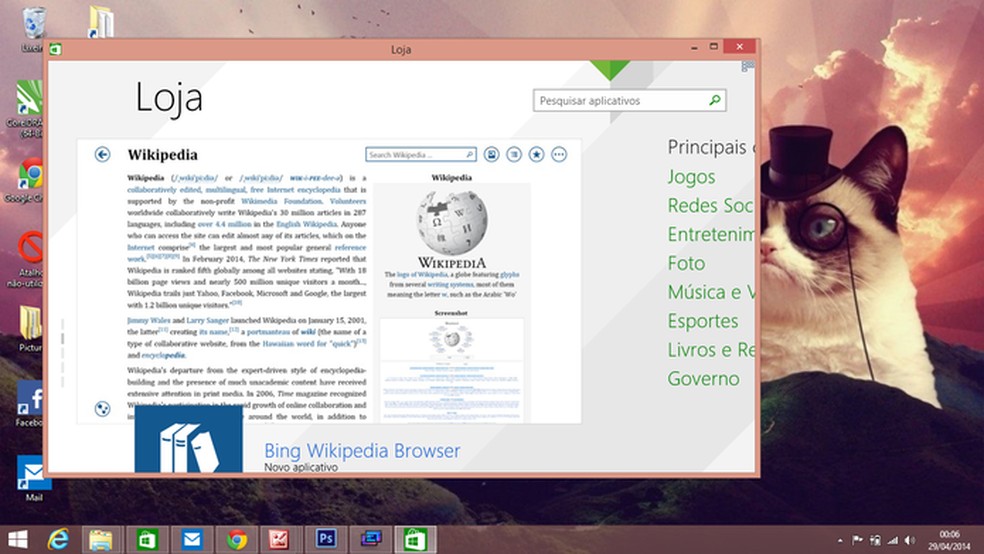Click the Pictures folder on the desktop

click(30, 329)
